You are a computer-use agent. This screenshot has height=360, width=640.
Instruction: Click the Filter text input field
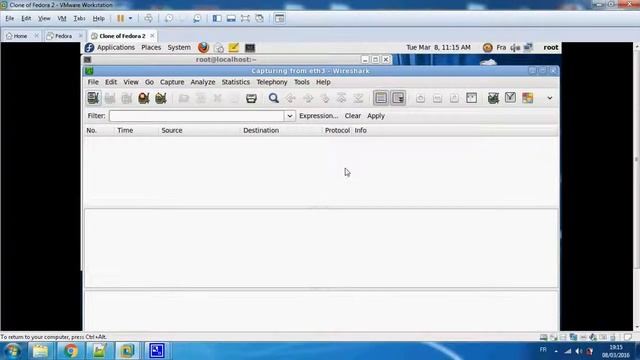click(197, 116)
